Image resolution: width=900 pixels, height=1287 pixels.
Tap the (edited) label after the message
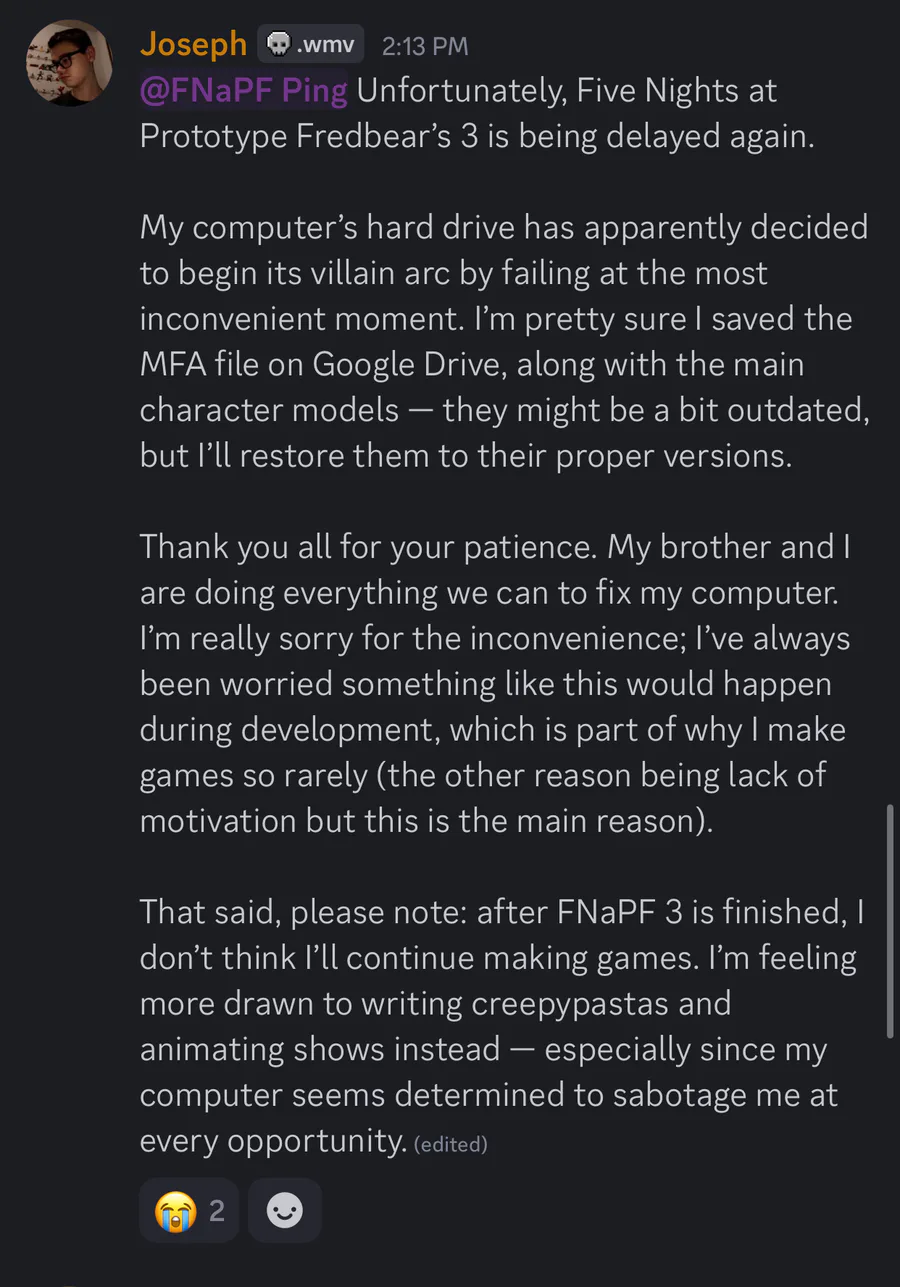450,1144
